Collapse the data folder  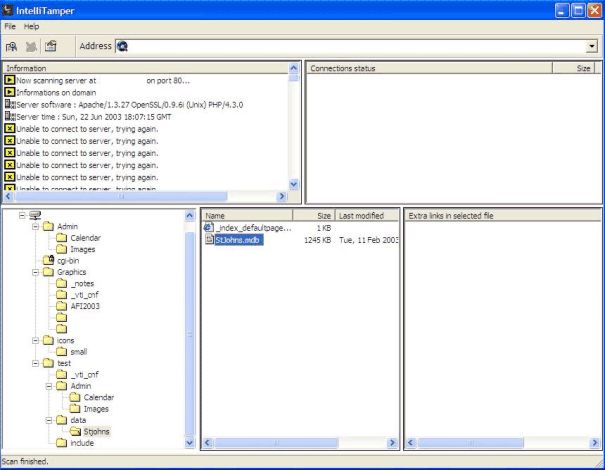pos(49,420)
